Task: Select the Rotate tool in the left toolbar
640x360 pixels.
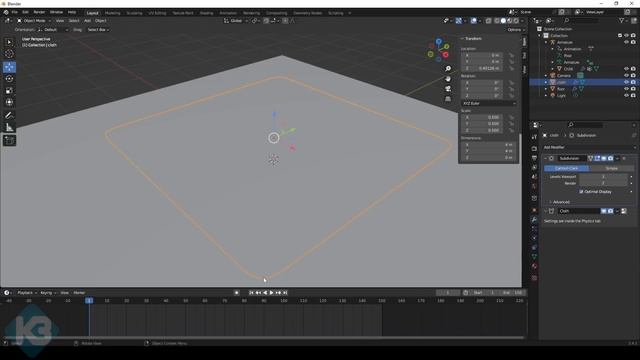Action: (9, 79)
